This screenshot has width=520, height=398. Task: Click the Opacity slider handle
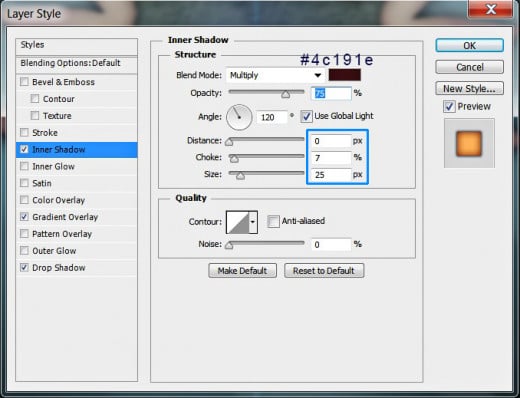285,95
